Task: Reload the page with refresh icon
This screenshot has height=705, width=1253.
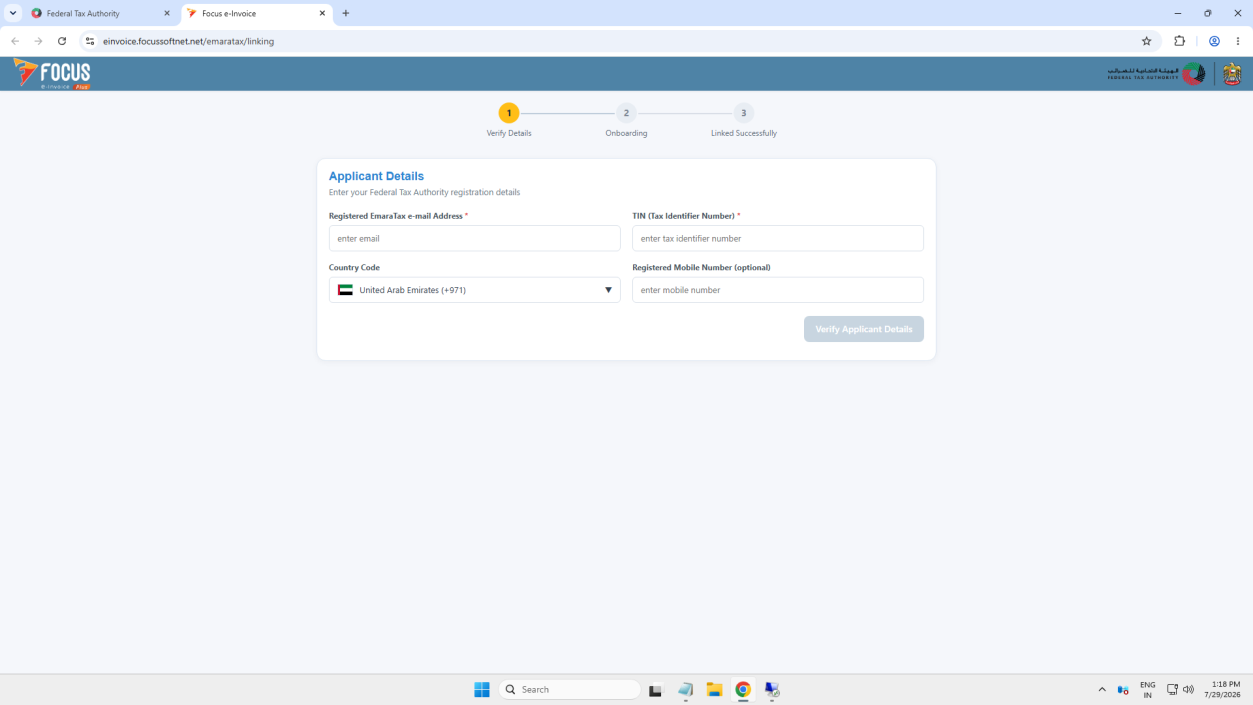Action: (62, 41)
